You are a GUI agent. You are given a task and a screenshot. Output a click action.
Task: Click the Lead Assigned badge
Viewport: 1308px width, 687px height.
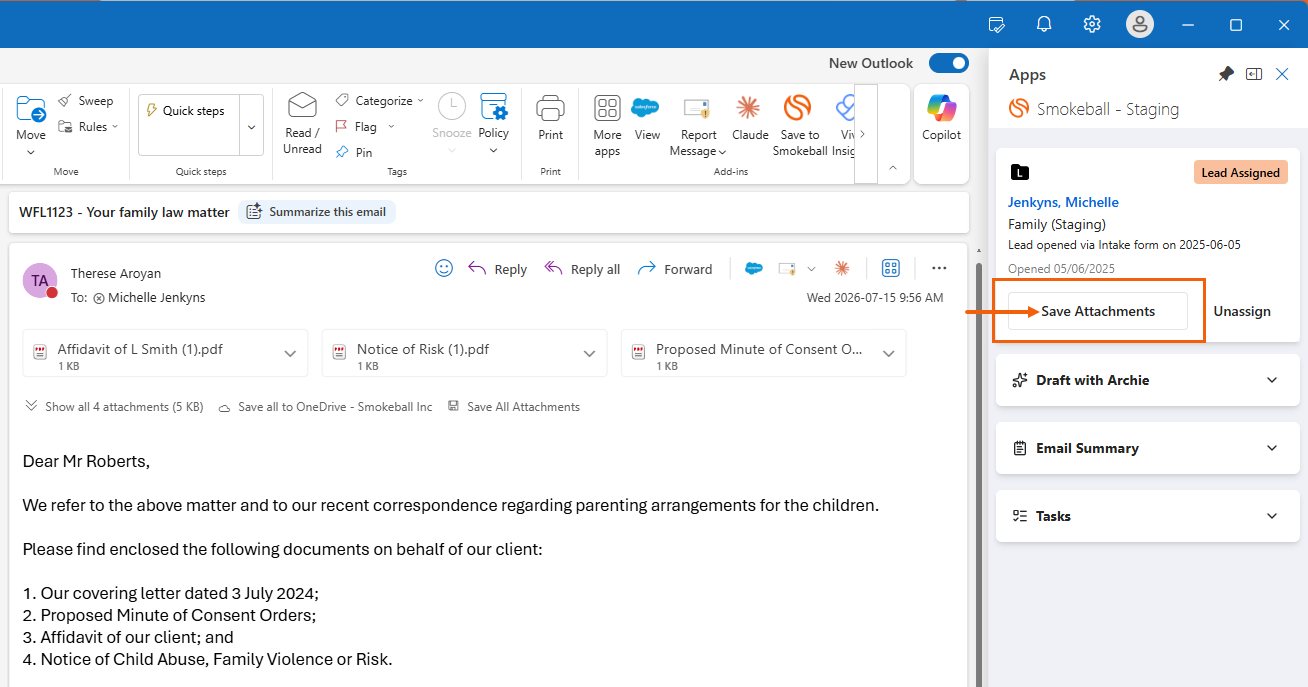(1240, 173)
